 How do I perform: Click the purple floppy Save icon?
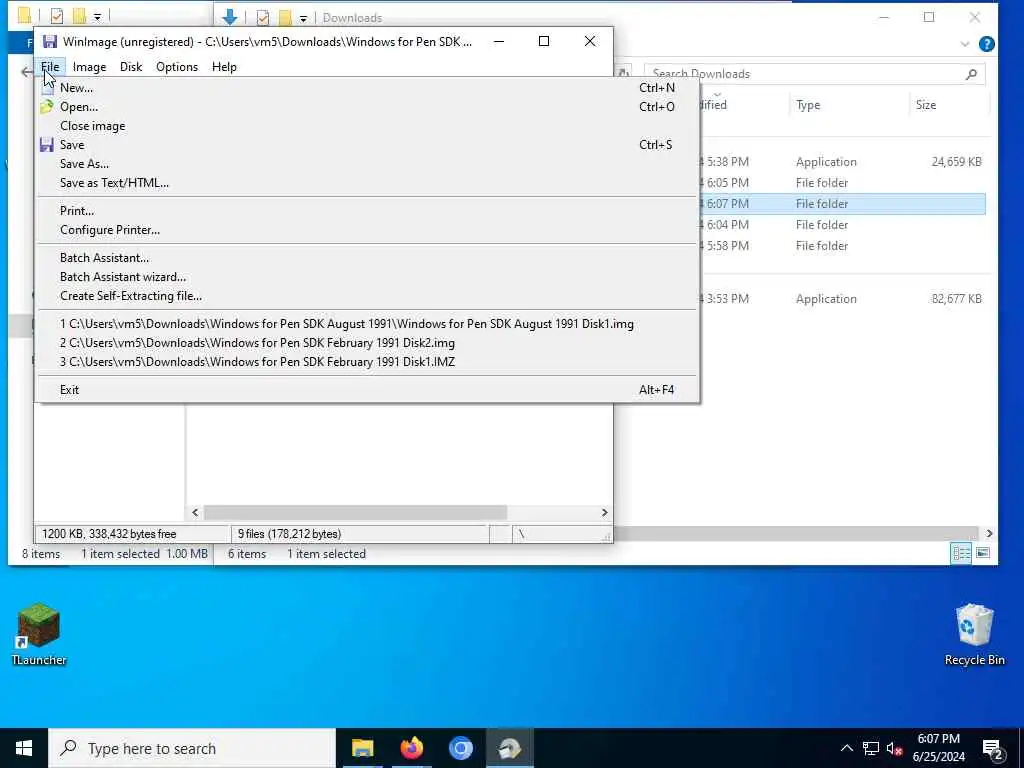pyautogui.click(x=46, y=144)
